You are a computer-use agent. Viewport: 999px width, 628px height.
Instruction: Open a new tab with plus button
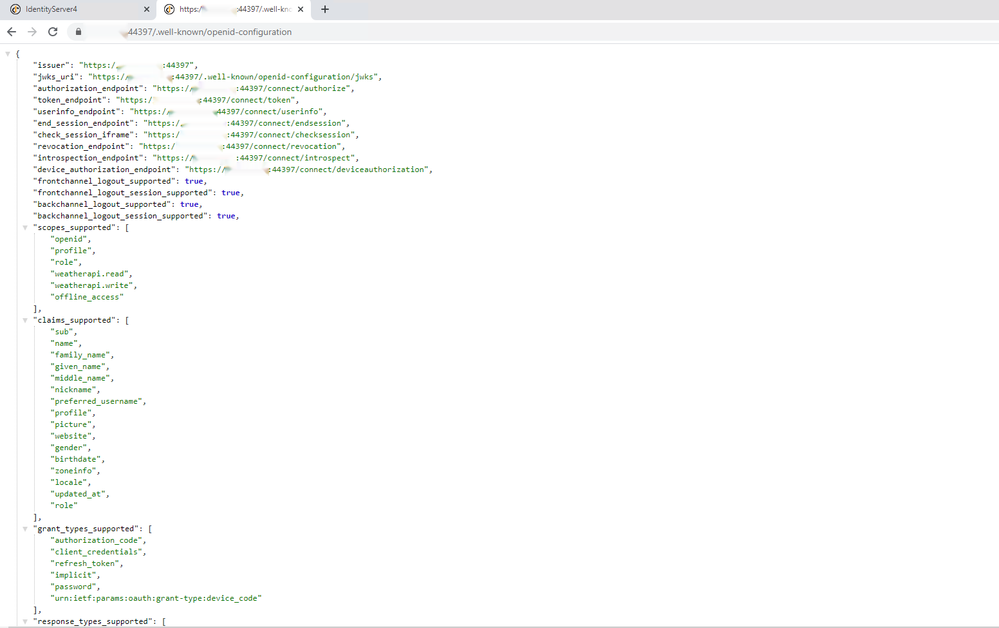[x=325, y=9]
